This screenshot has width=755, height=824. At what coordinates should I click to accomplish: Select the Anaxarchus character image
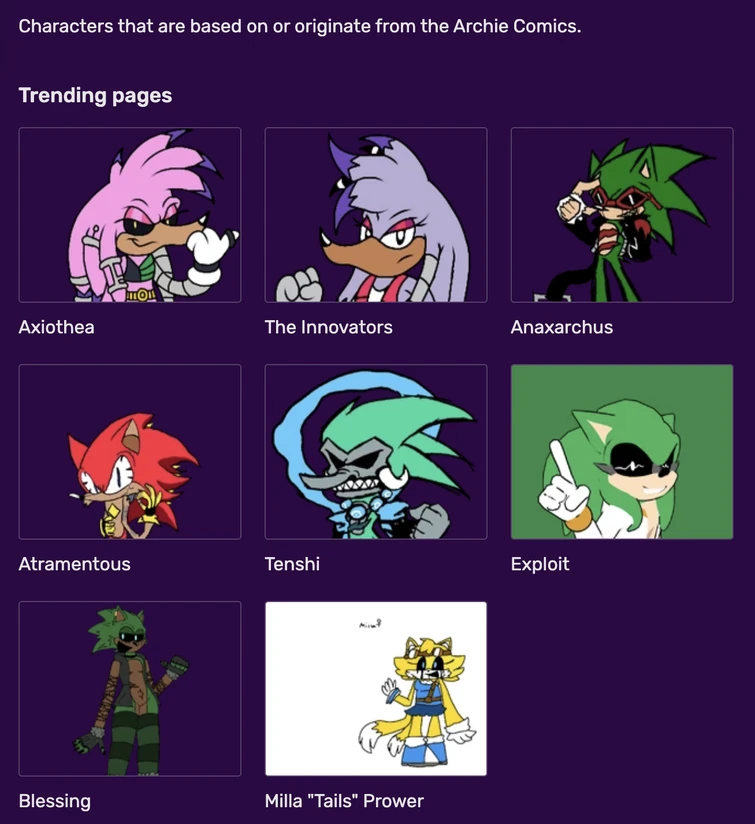[x=622, y=215]
